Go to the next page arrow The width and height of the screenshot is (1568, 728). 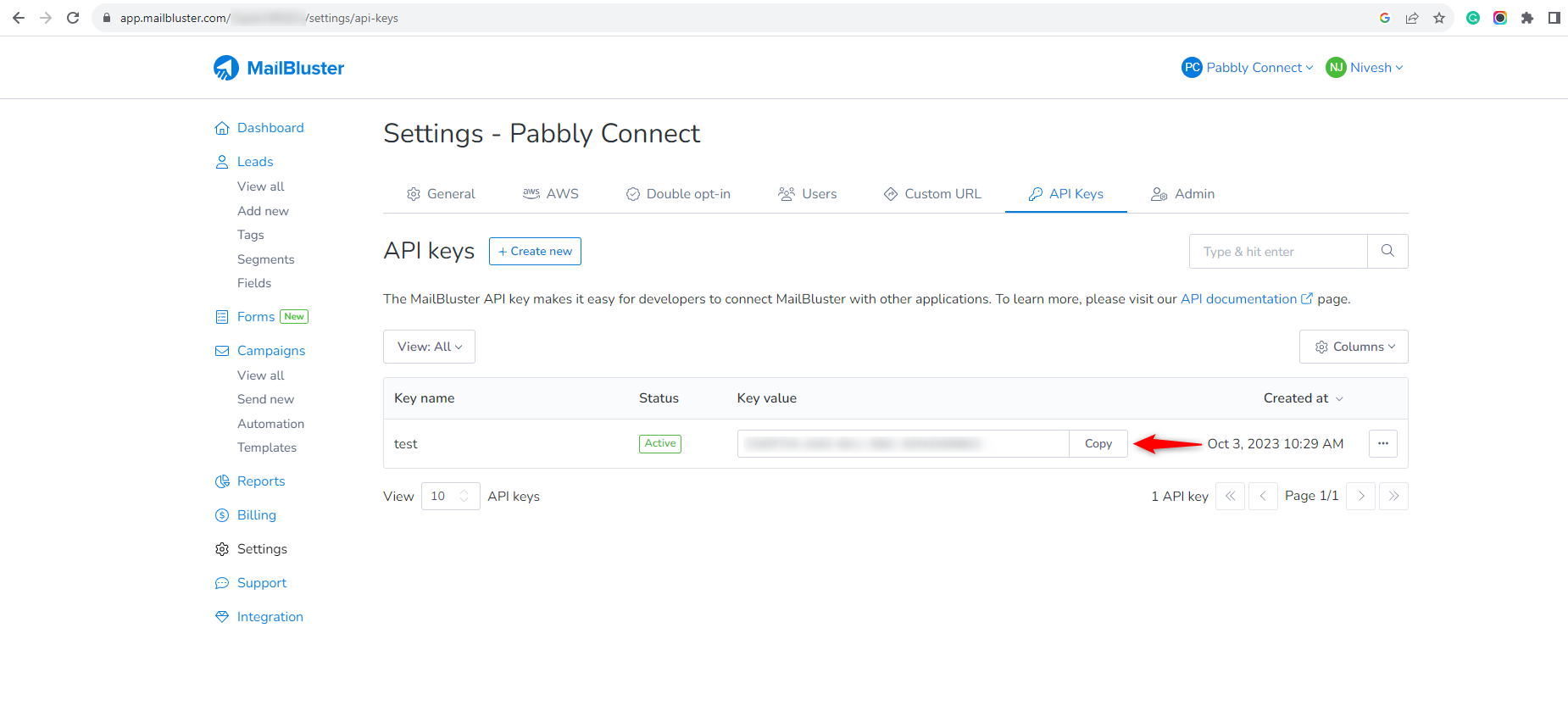(1361, 496)
